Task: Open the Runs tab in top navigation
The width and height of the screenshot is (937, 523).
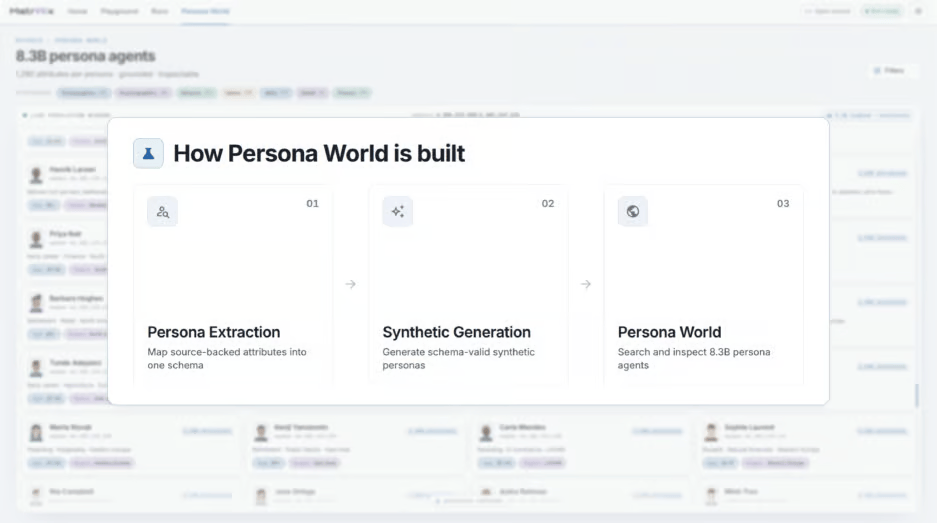Action: 160,11
